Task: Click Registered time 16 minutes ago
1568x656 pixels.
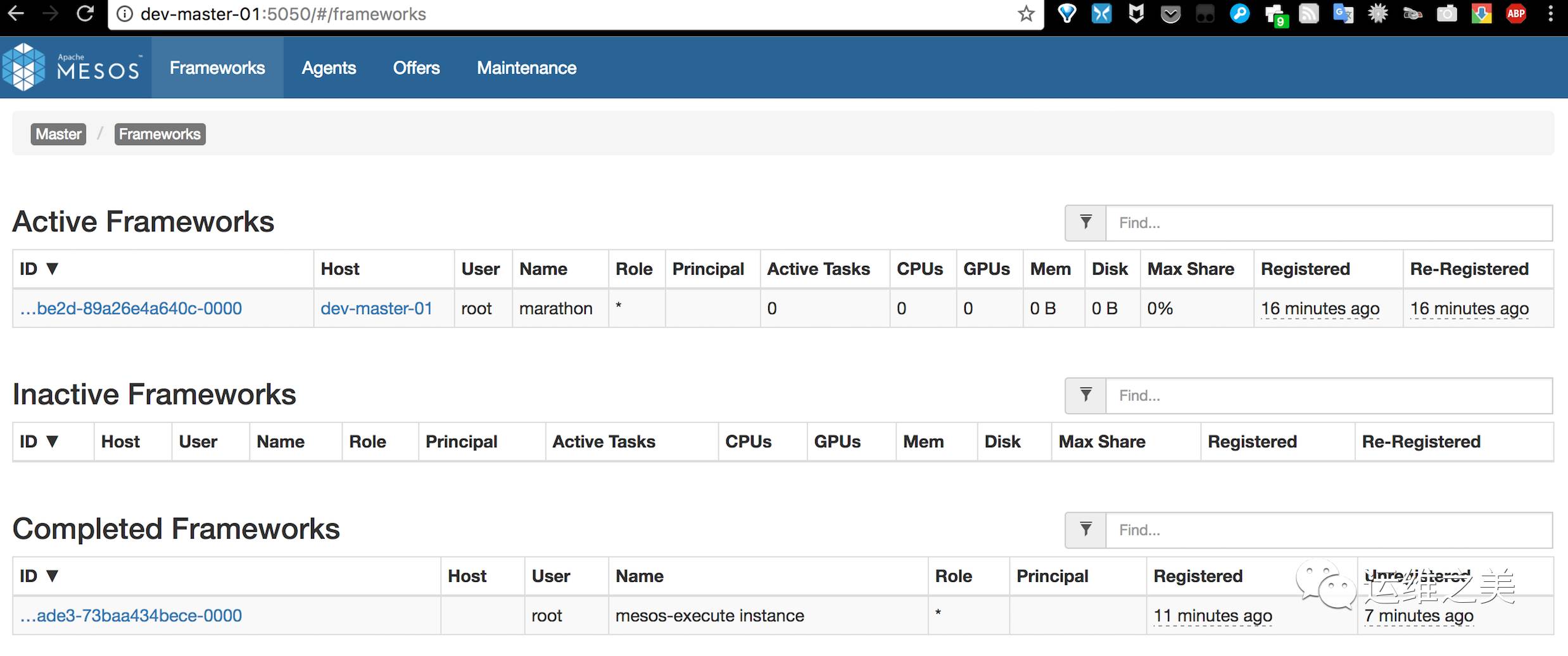Action: (x=1320, y=308)
